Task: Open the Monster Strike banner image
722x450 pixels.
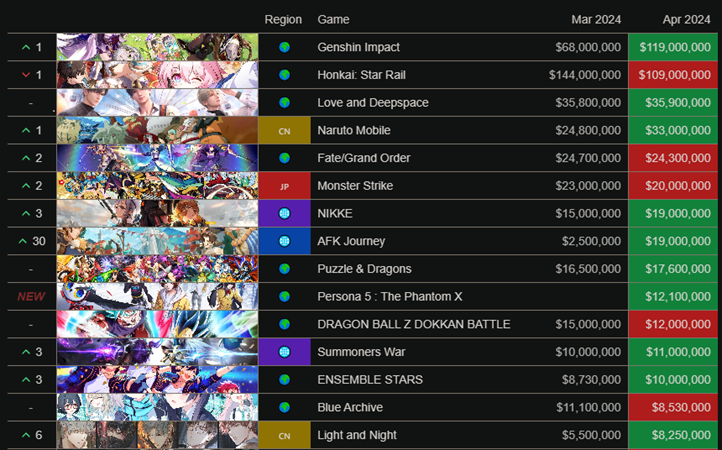Action: [157, 186]
